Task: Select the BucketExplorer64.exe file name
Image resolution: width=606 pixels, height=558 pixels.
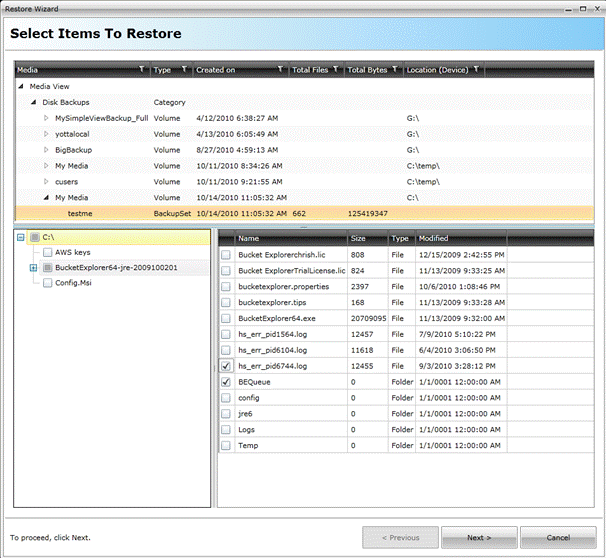Action: (277, 318)
